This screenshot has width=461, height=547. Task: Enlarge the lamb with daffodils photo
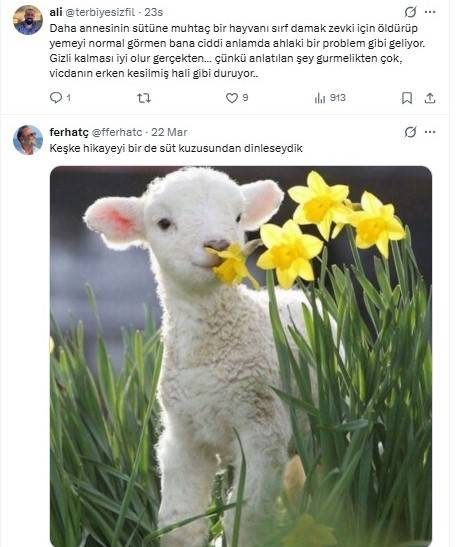(241, 356)
